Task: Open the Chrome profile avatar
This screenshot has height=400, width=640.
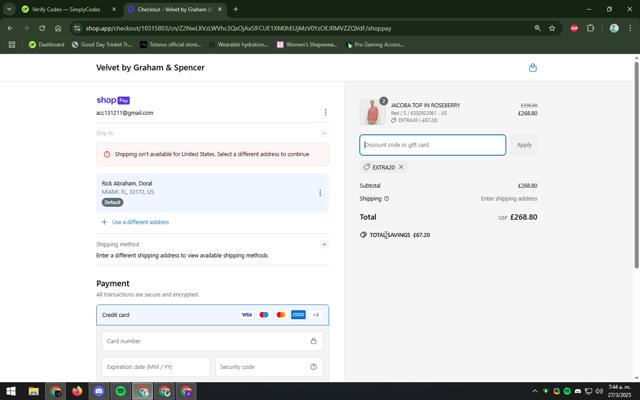Action: 614,28
